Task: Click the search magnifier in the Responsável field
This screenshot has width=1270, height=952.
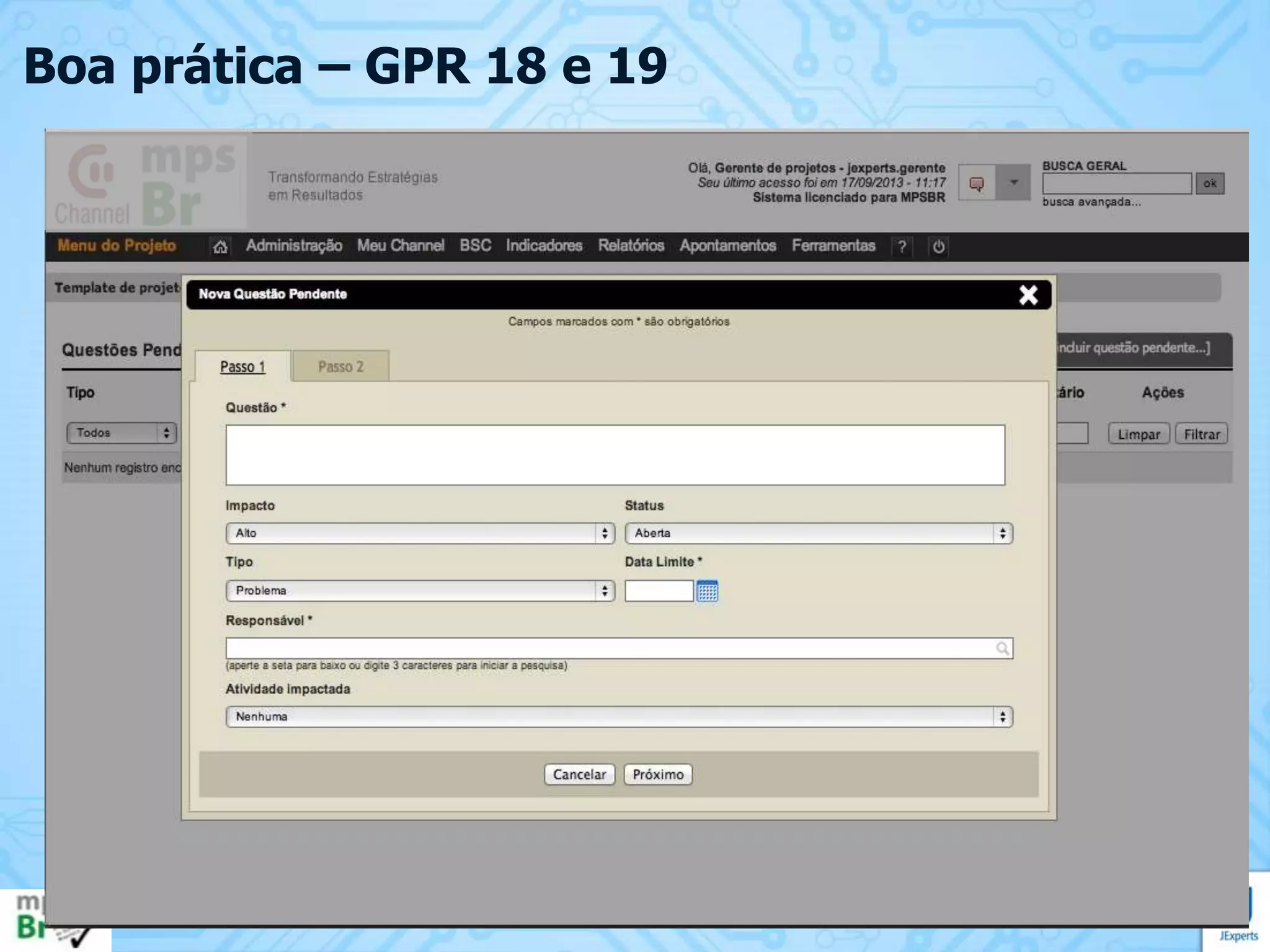Action: (1002, 648)
